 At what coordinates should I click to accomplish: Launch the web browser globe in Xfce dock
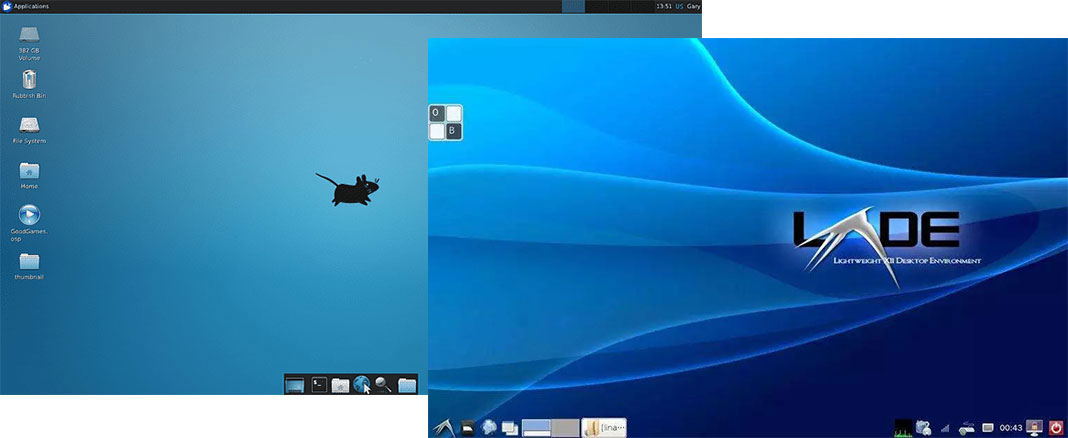[x=362, y=385]
